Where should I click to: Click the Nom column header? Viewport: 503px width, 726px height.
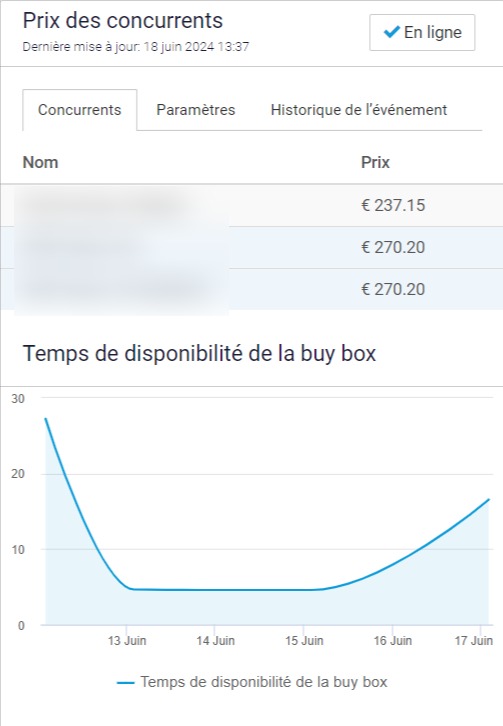(x=40, y=163)
